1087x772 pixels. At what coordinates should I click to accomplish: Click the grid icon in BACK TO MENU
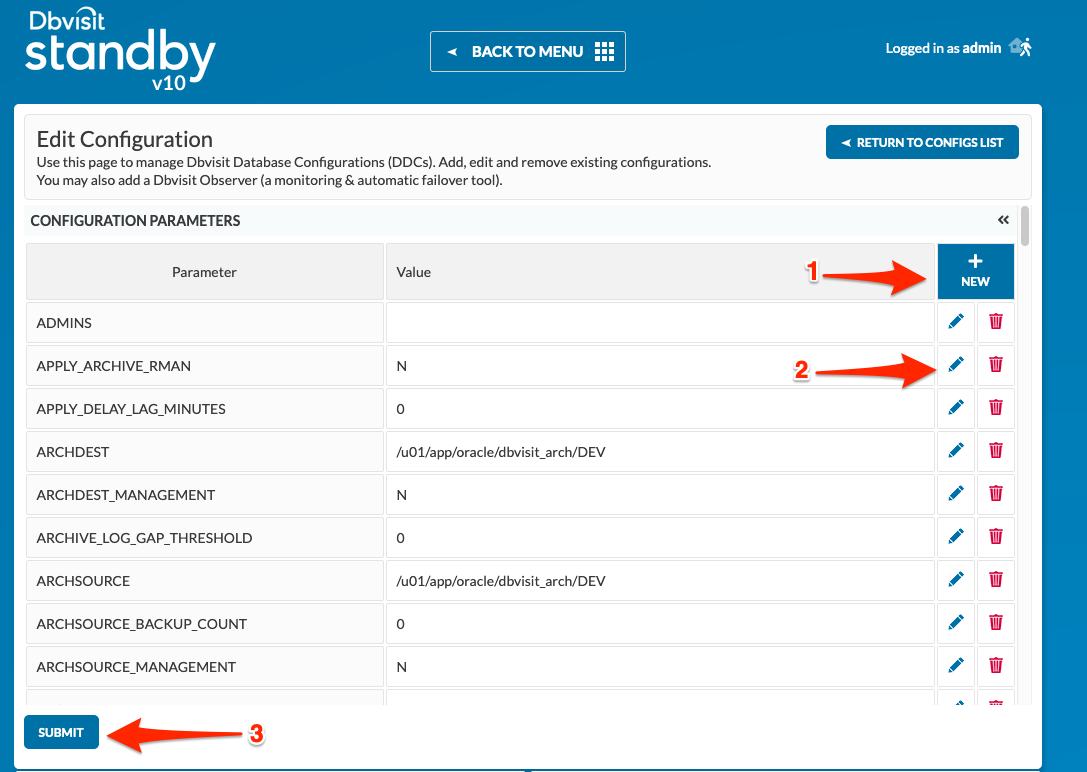tap(604, 51)
